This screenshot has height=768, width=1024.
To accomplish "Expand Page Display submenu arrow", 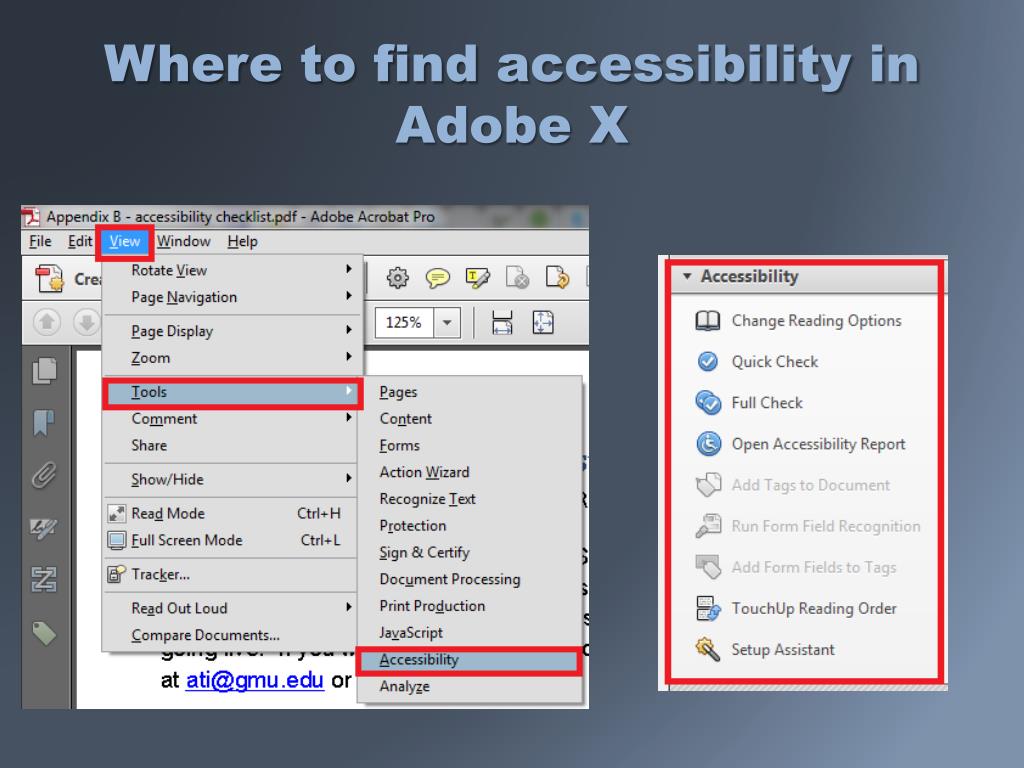I will click(x=349, y=330).
